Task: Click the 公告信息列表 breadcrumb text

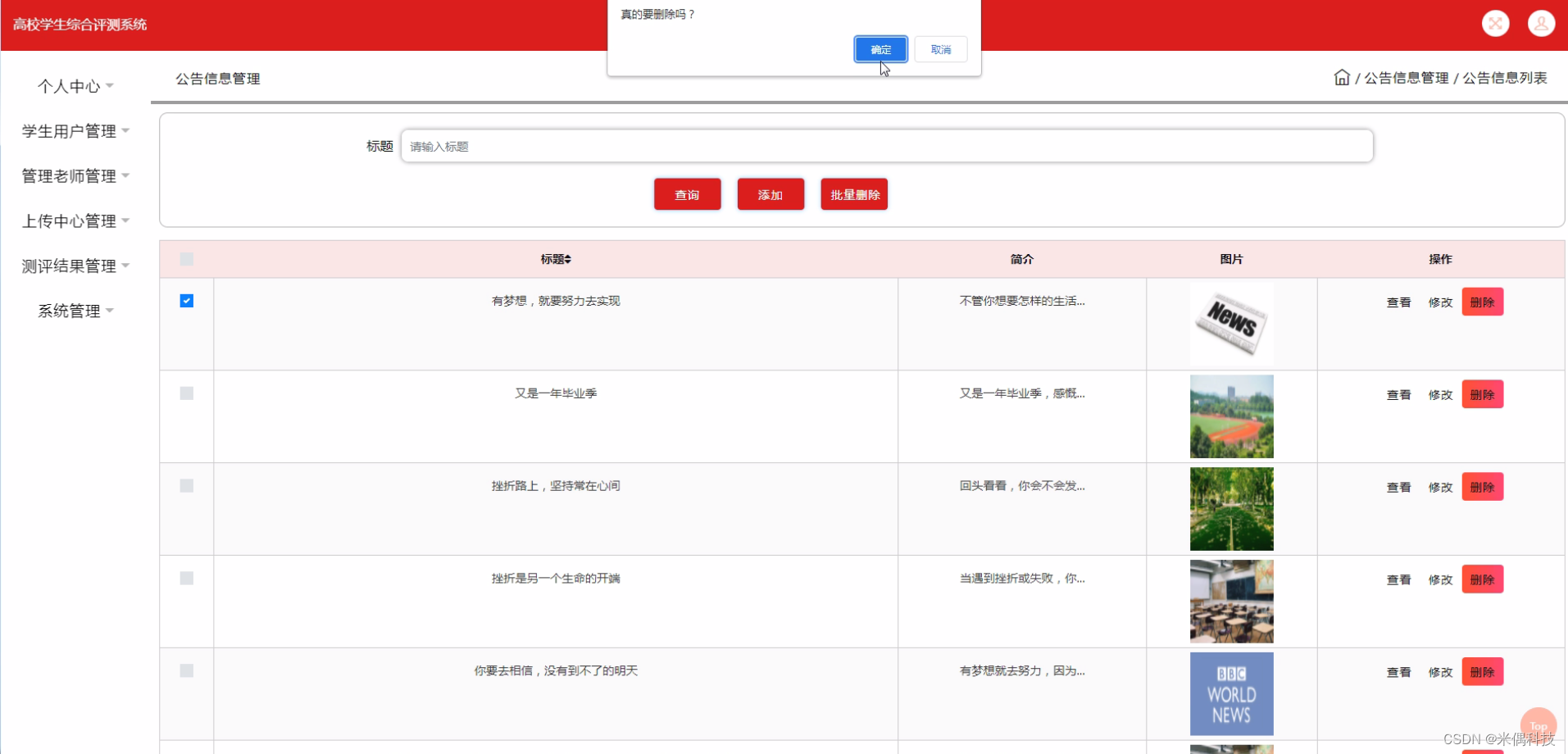Action: click(x=1505, y=78)
